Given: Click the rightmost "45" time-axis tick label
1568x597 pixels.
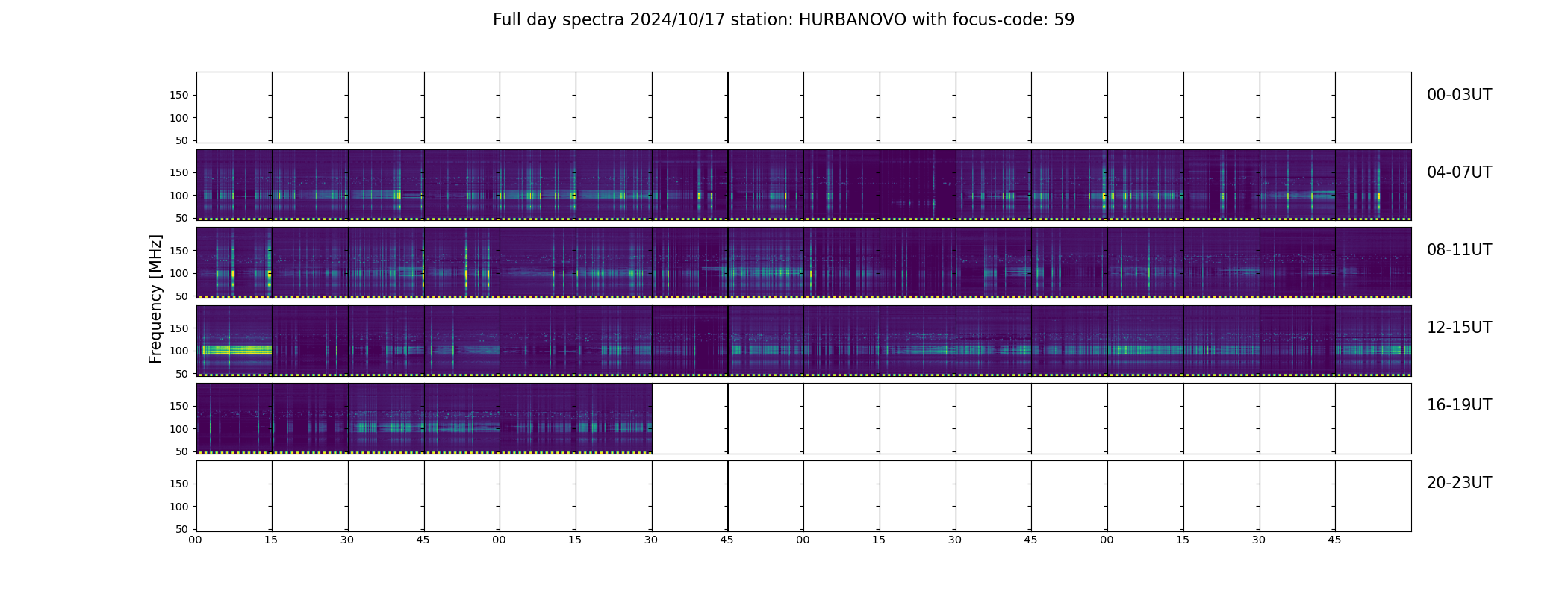Looking at the screenshot, I should click(1335, 540).
